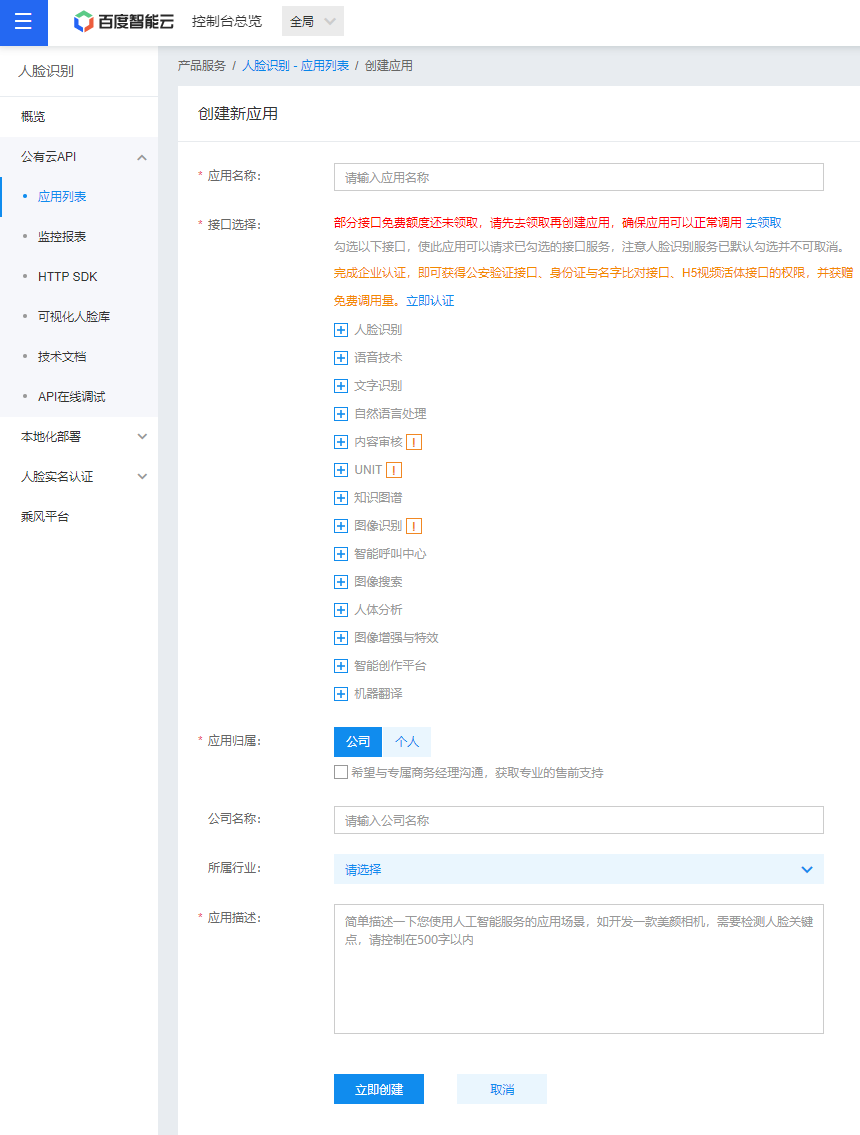Expand the UNIT interface group

click(x=341, y=470)
